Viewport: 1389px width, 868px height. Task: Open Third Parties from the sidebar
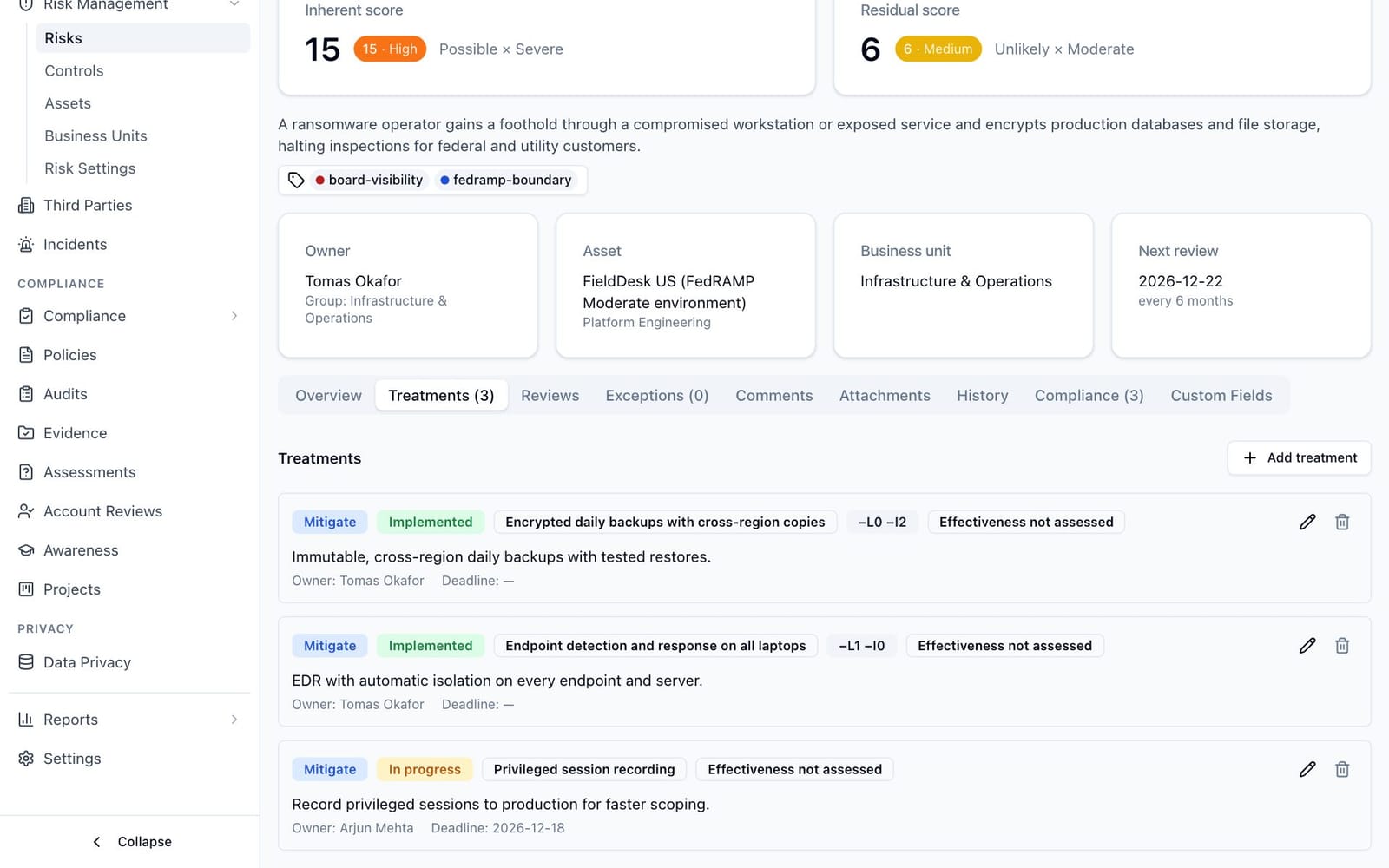tap(129, 205)
